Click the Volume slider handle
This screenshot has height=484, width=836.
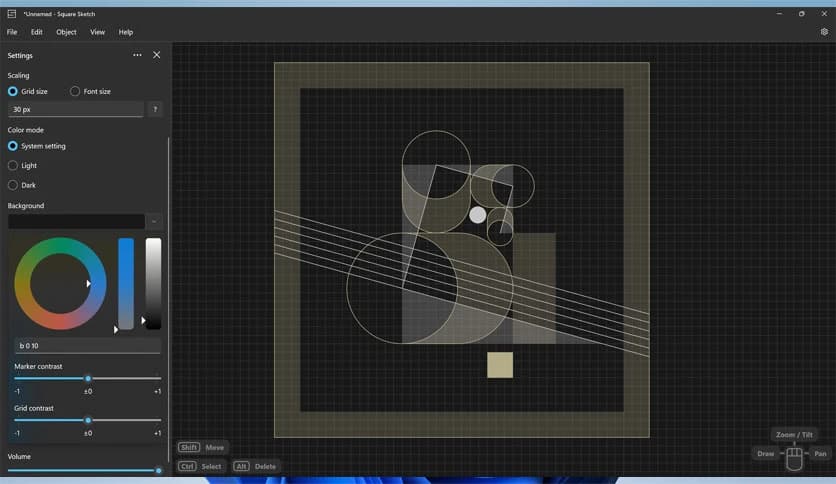coord(158,471)
